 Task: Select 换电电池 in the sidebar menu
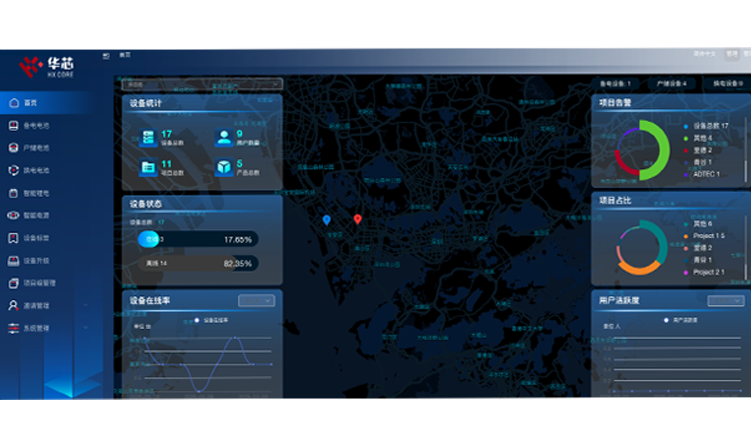click(x=36, y=170)
